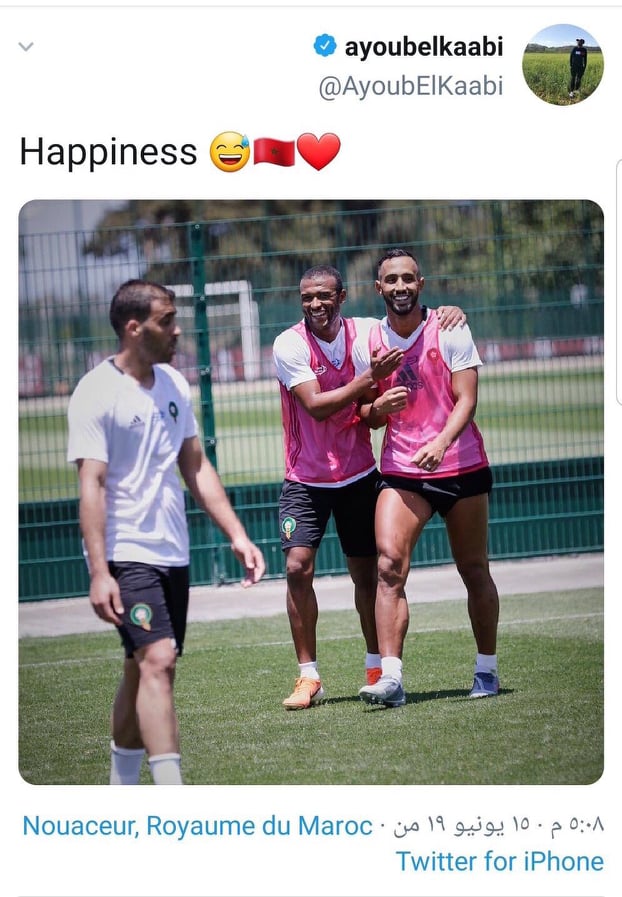Screen dimensions: 622x897
Task: Tap the Moroccan flag emoji
Action: tap(274, 152)
